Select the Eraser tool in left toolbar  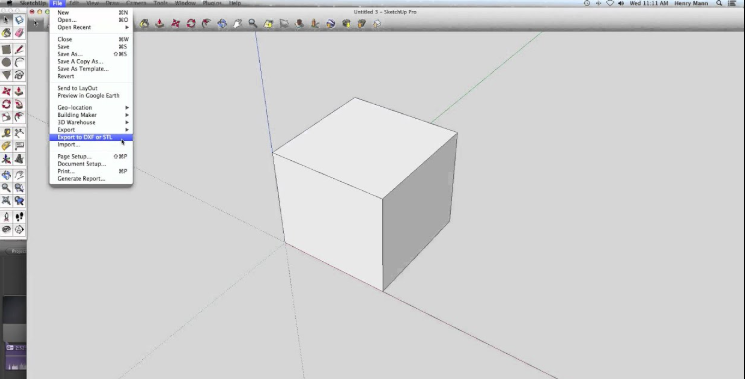pyautogui.click(x=19, y=33)
